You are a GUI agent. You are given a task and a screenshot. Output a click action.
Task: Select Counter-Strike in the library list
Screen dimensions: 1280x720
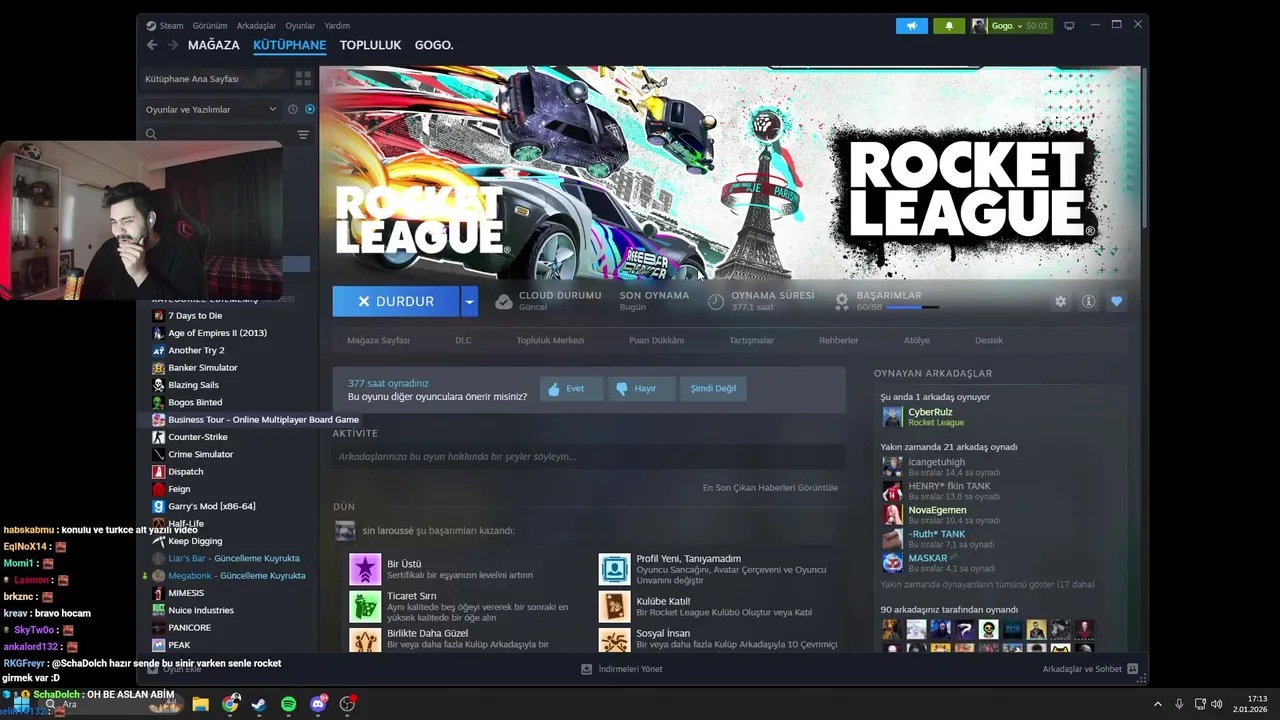(x=198, y=437)
